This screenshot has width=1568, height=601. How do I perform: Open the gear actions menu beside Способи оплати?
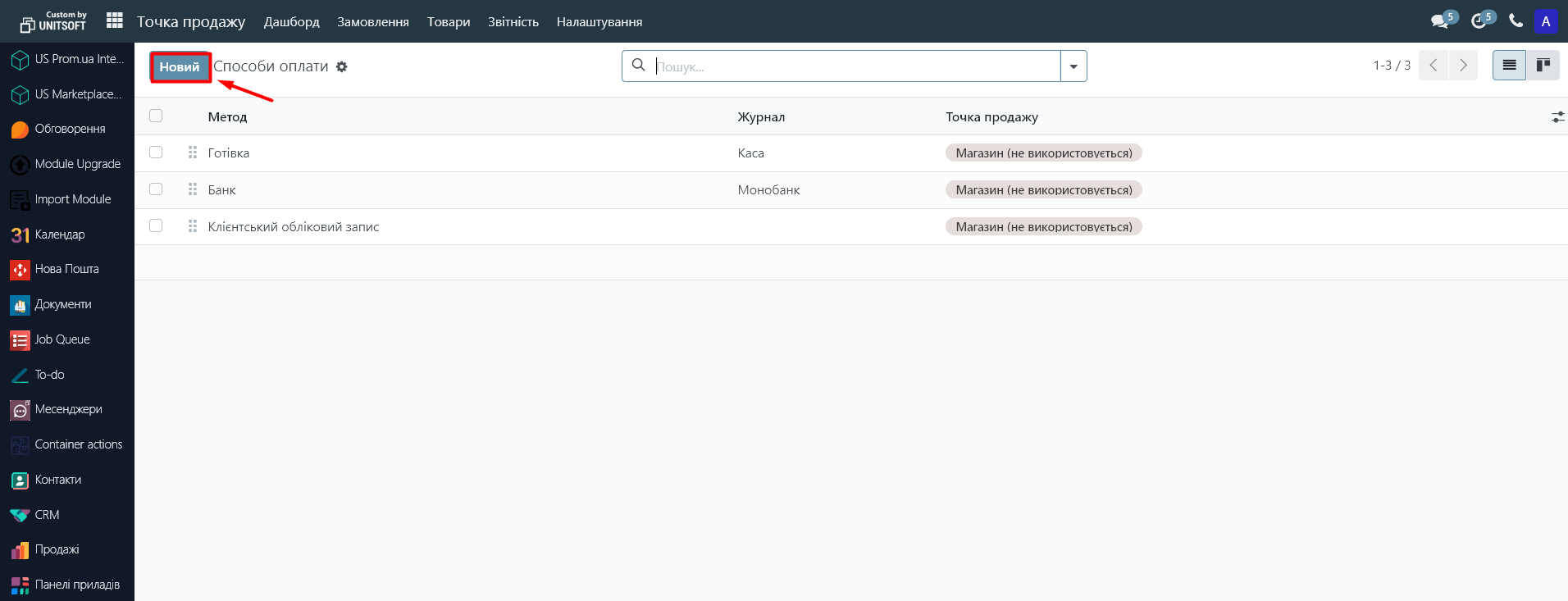pos(342,67)
